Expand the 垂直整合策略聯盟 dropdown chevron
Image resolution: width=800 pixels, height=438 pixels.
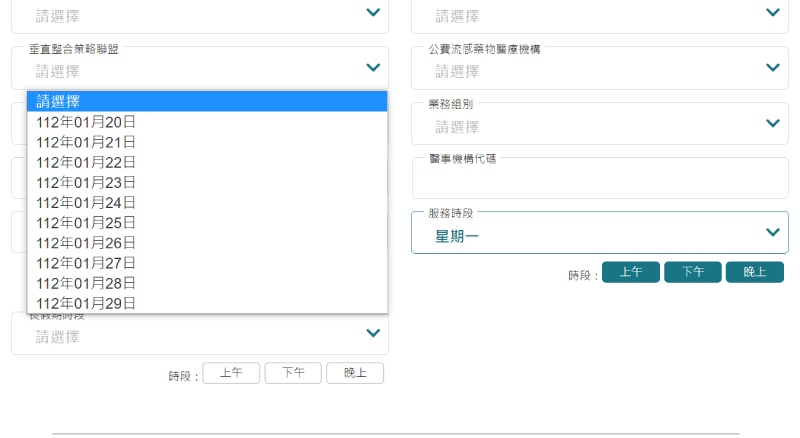tap(373, 68)
